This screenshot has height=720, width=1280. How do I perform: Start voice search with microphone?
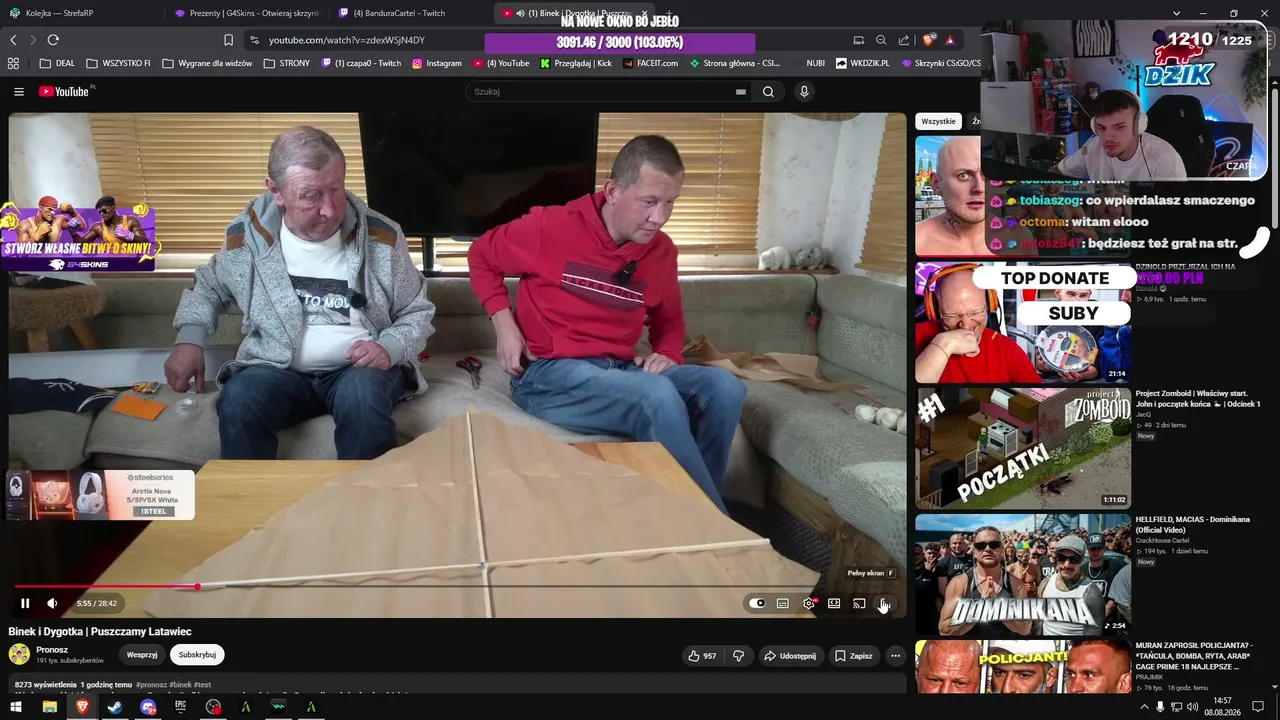click(803, 92)
